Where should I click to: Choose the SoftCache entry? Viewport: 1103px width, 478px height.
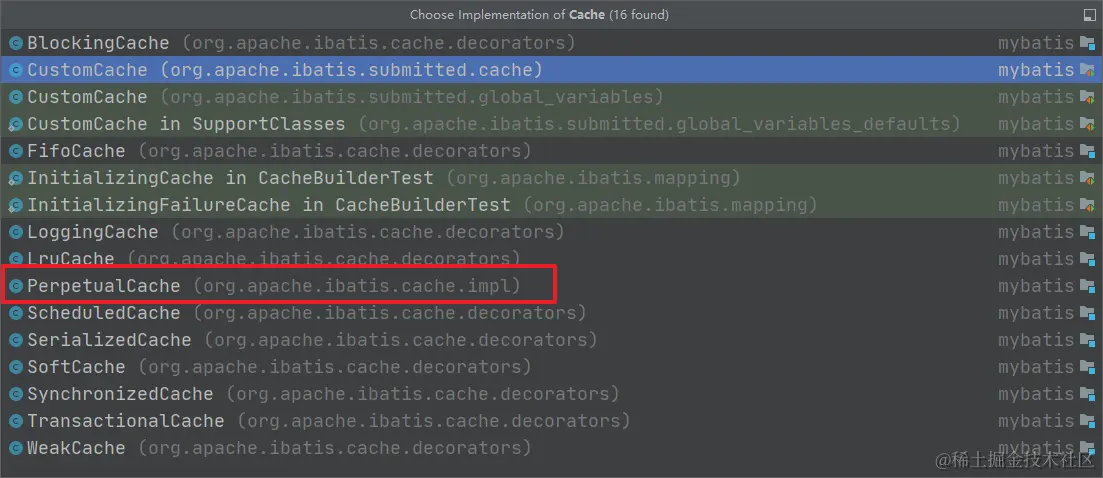click(76, 367)
